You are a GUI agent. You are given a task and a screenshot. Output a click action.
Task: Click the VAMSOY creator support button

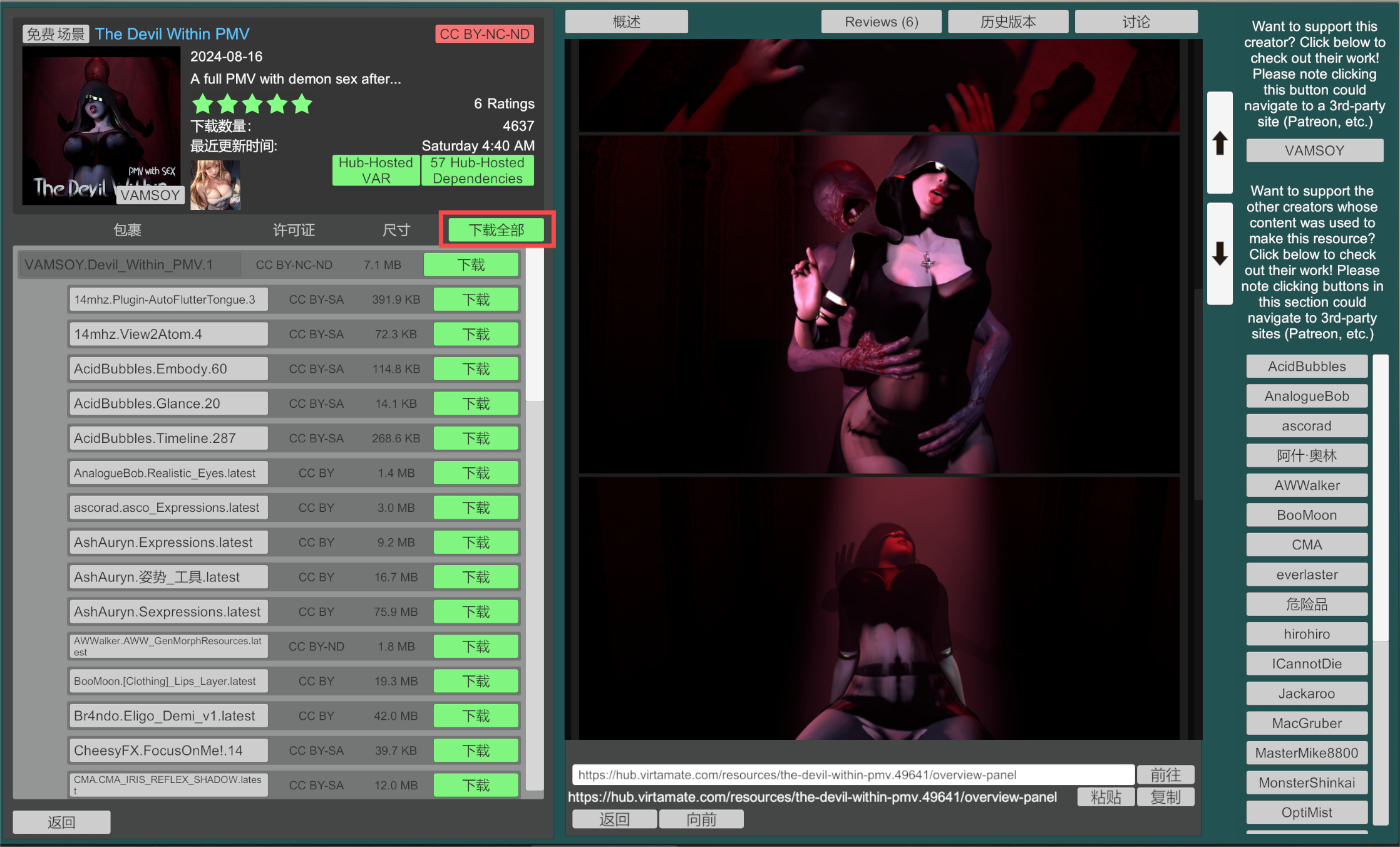coord(1314,151)
